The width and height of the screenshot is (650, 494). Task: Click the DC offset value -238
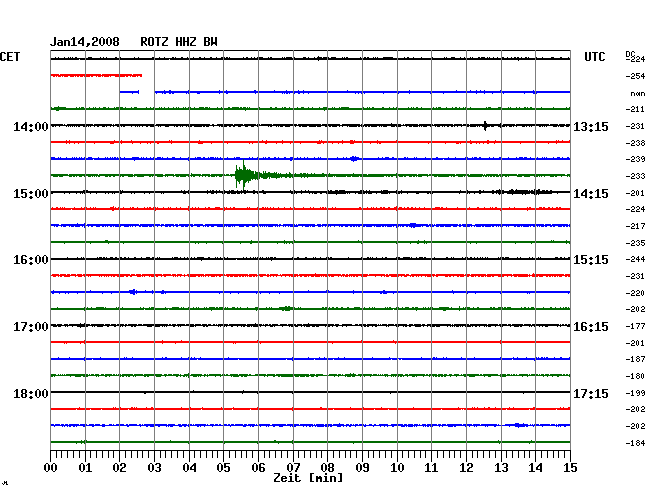coord(635,143)
